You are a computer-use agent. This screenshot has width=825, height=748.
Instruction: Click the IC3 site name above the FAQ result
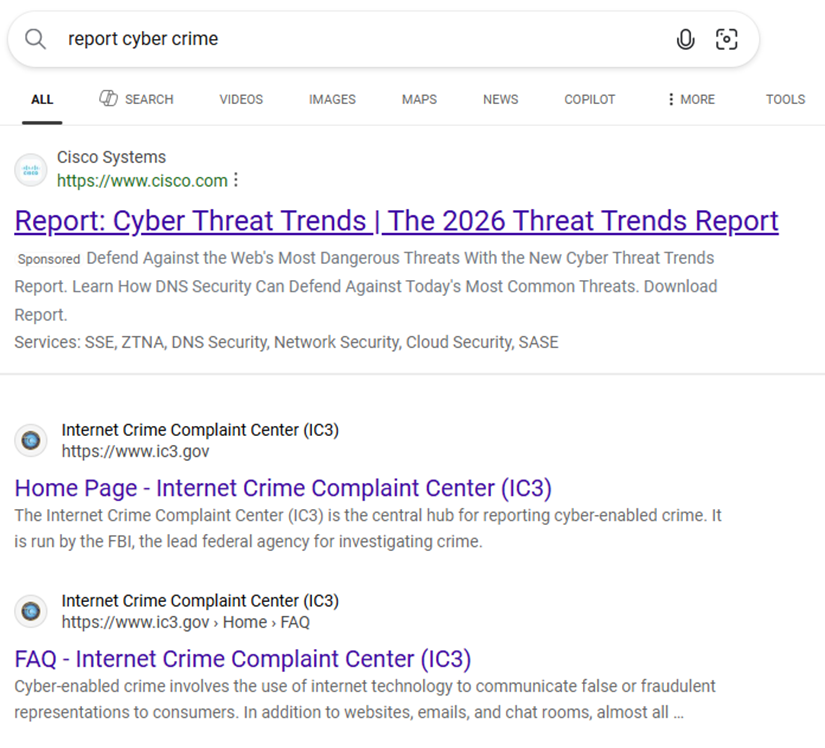click(200, 601)
